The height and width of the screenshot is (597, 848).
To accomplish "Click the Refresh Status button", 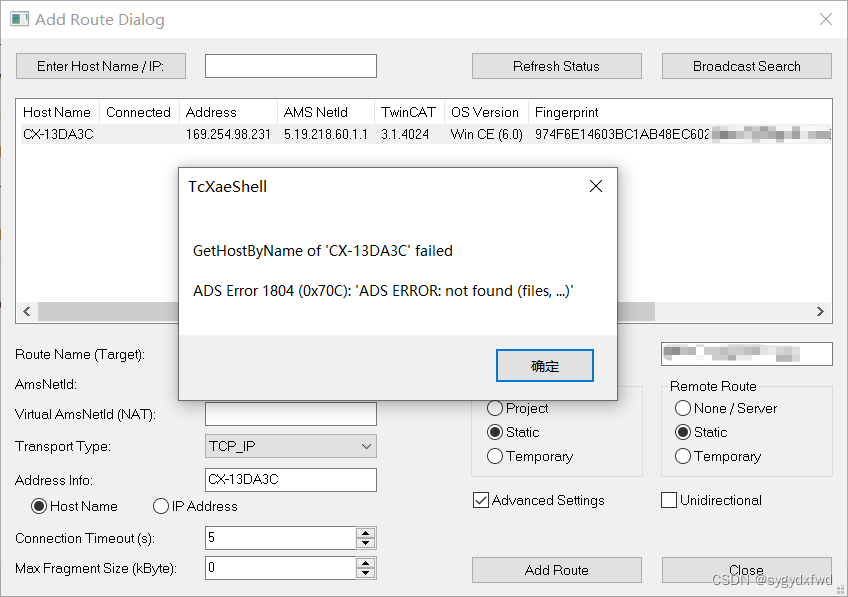I will (x=556, y=66).
